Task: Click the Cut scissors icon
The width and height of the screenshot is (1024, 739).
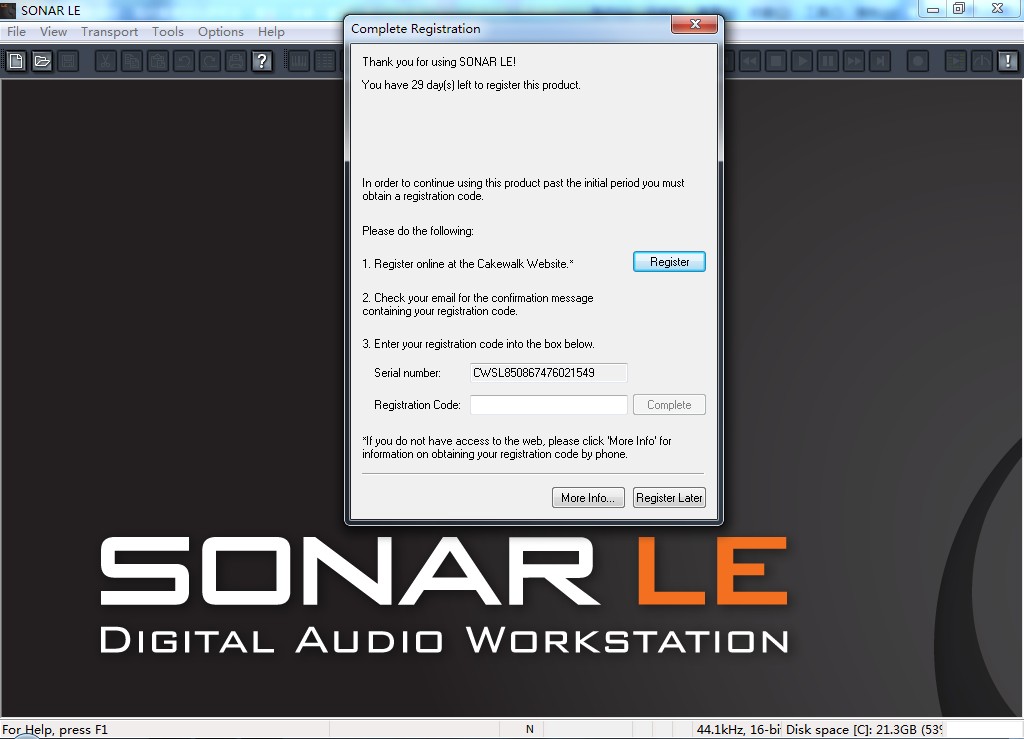Action: tap(105, 61)
